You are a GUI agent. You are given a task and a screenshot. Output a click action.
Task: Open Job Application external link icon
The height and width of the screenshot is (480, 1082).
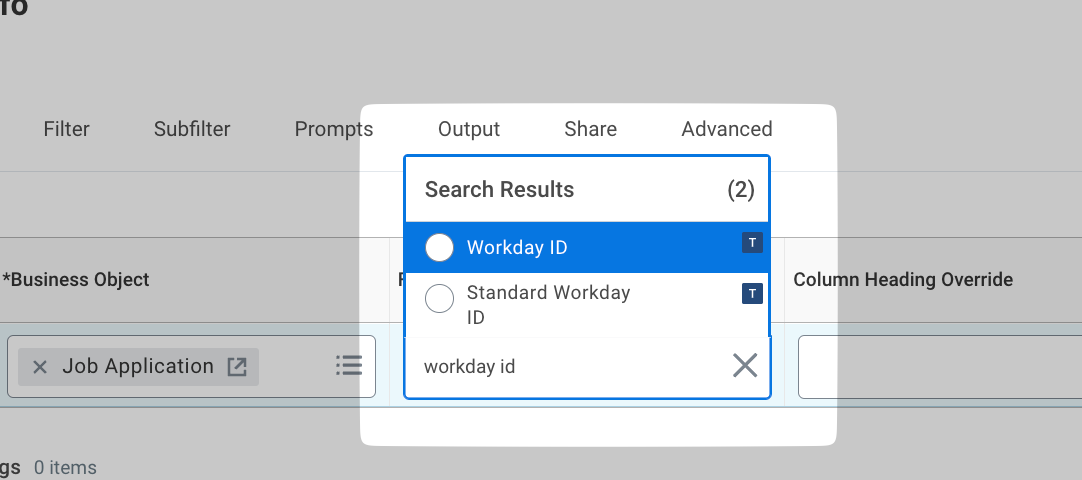[237, 367]
